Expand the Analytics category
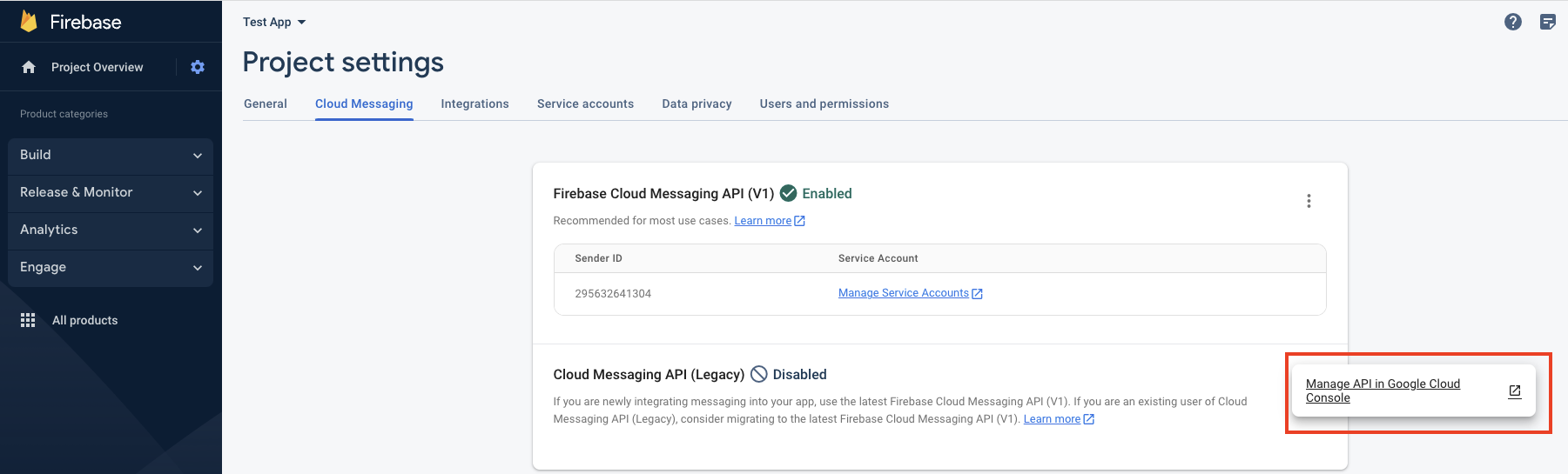The width and height of the screenshot is (1568, 474). [111, 230]
